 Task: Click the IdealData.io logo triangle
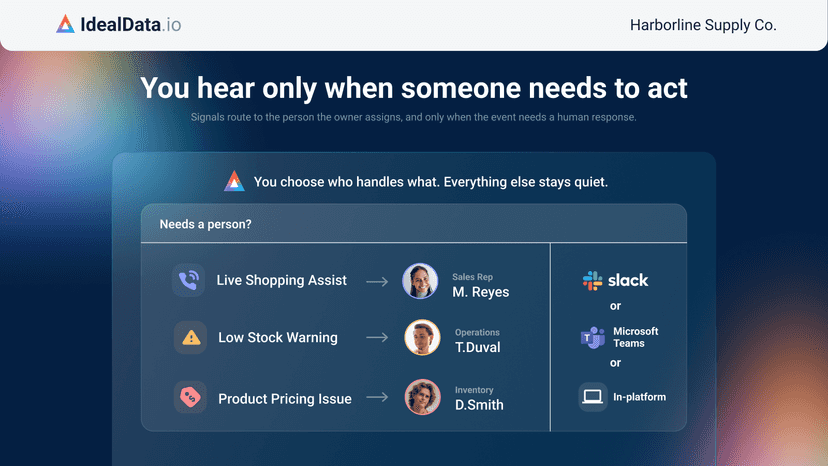65,24
